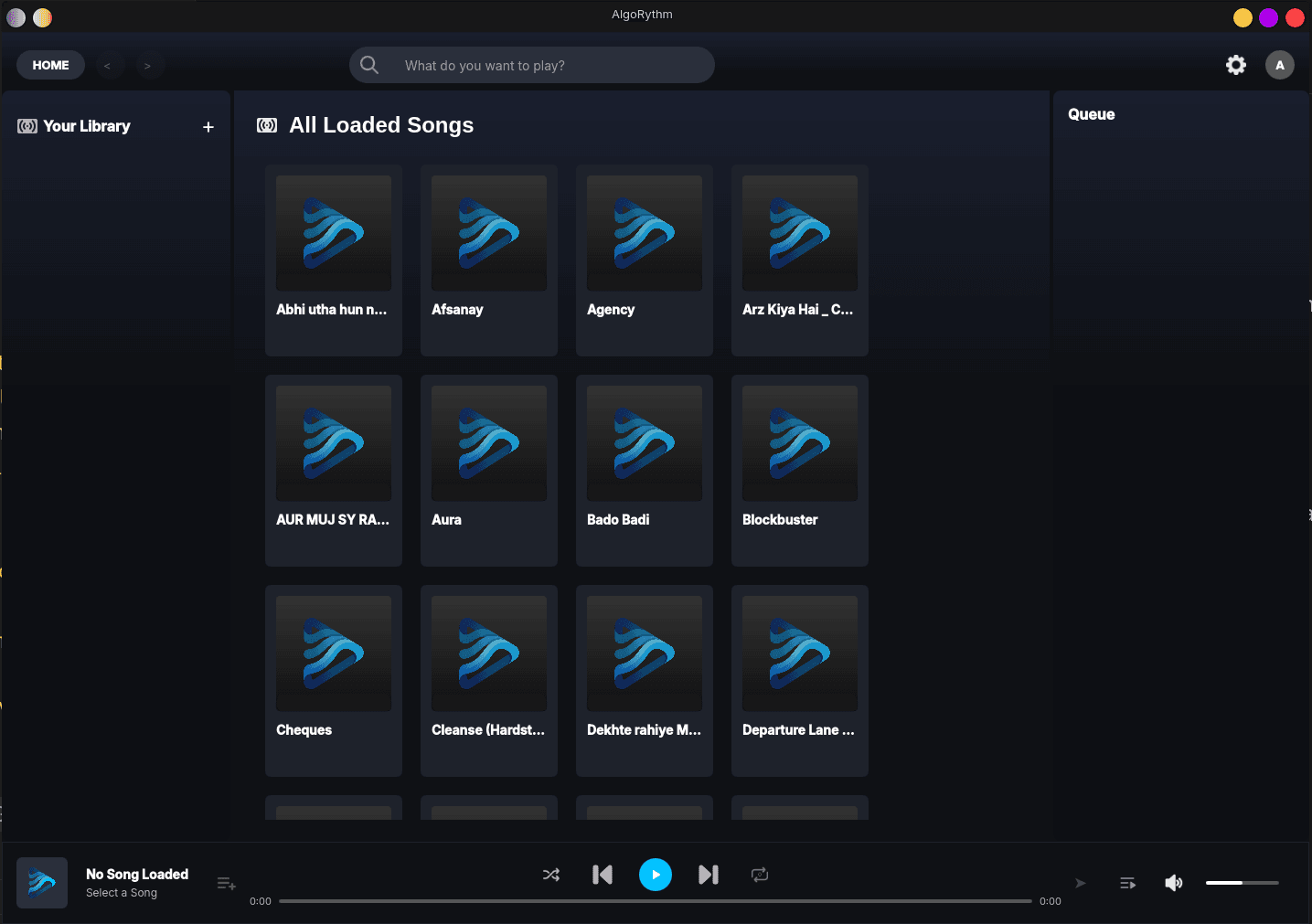Click the purple window control button
The height and width of the screenshot is (924, 1312).
pos(1268,17)
